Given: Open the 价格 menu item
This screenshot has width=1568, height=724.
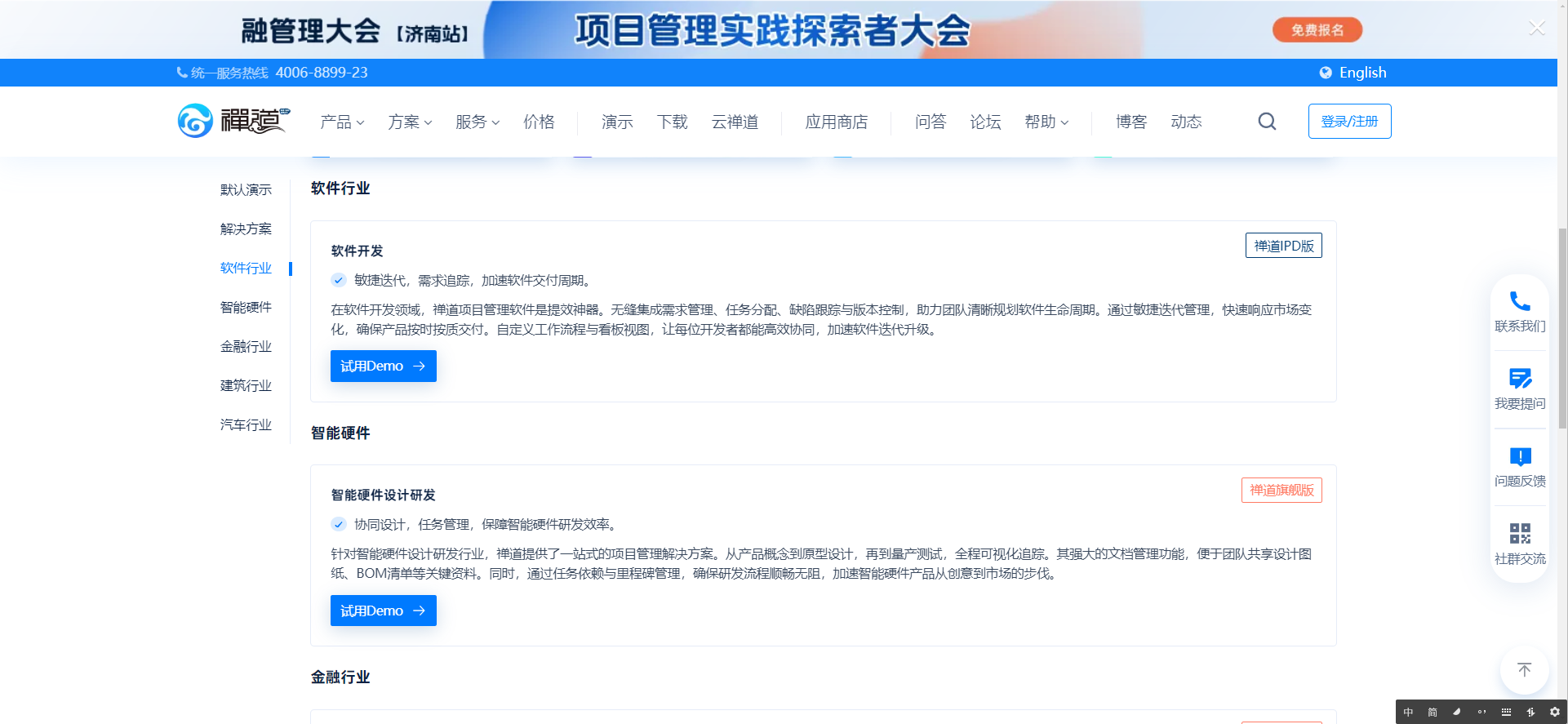Looking at the screenshot, I should coord(539,122).
